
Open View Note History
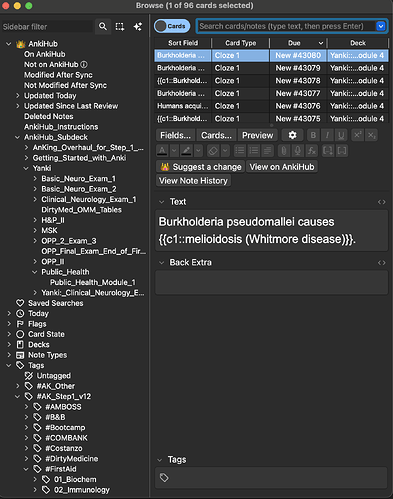[x=193, y=181]
